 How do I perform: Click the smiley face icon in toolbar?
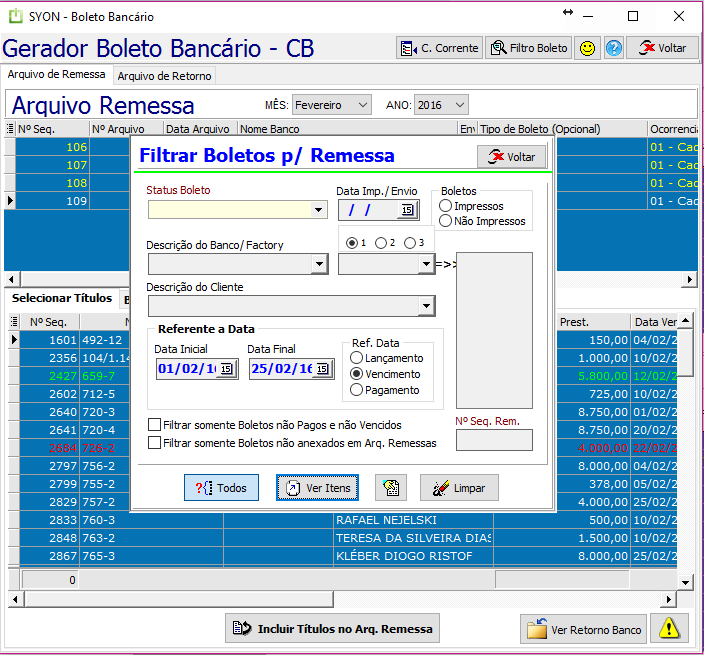[588, 48]
